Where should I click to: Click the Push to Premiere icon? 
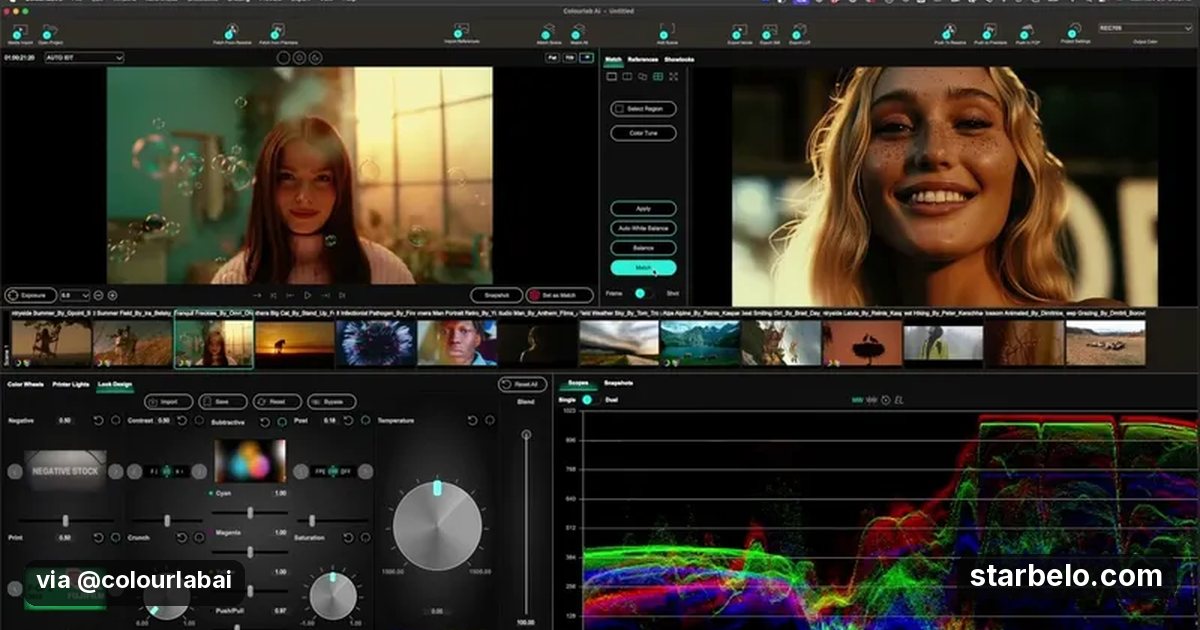click(989, 31)
